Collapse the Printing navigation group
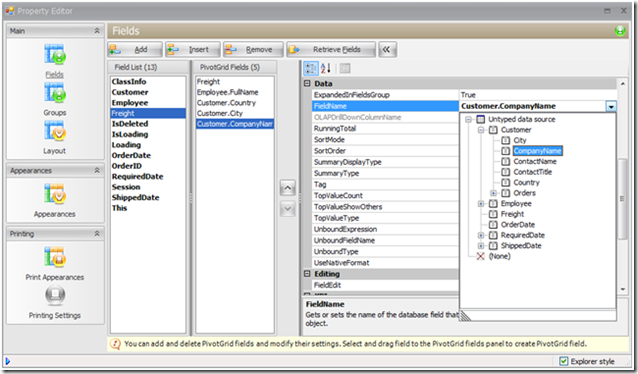This screenshot has width=638, height=374. [97, 234]
